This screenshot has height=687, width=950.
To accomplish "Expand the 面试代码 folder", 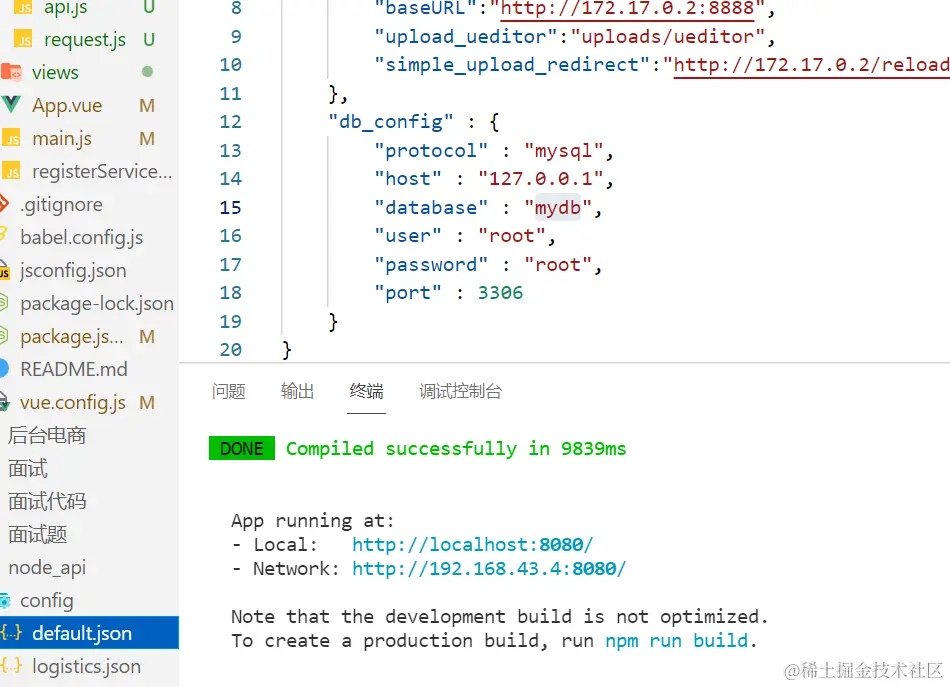I will (47, 502).
